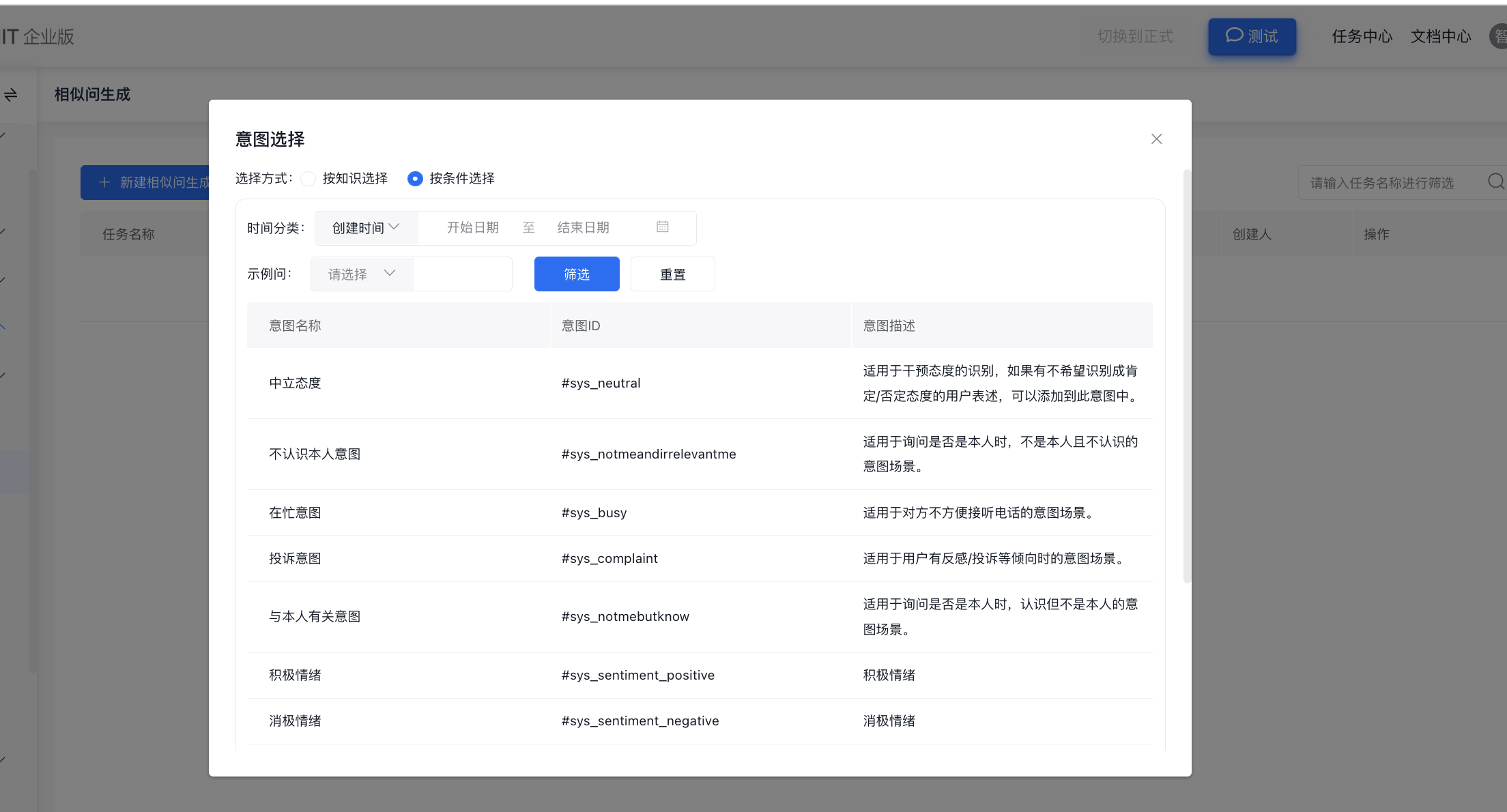This screenshot has height=812, width=1507.
Task: Toggle the sidebar collapse arrows icon
Action: (x=10, y=95)
